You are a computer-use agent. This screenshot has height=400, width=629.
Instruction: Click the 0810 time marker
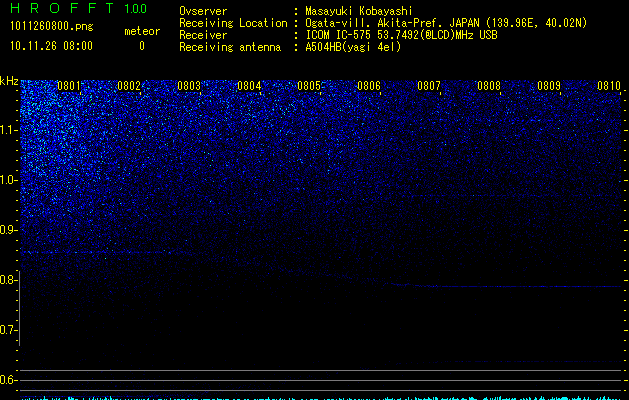click(x=609, y=86)
